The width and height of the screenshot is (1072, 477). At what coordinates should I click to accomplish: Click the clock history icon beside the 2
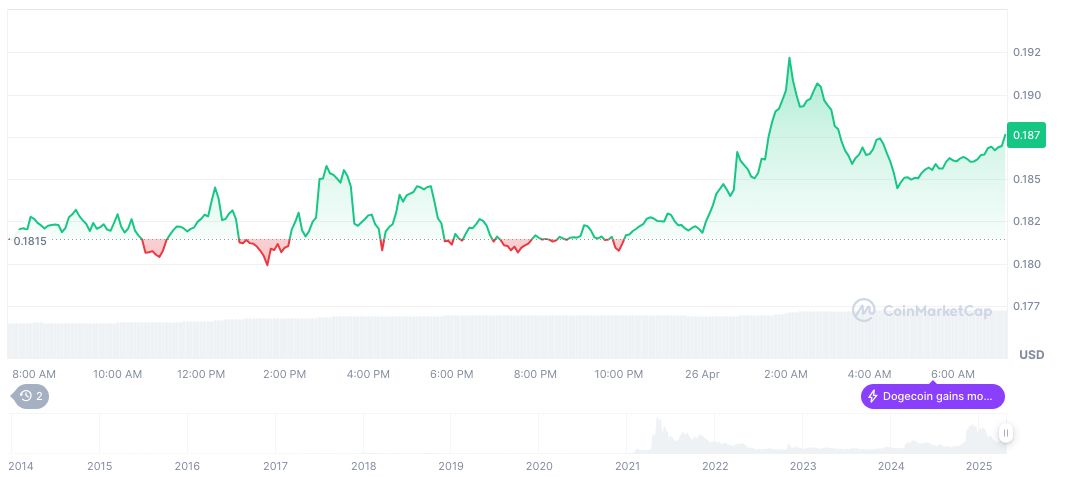[25, 396]
